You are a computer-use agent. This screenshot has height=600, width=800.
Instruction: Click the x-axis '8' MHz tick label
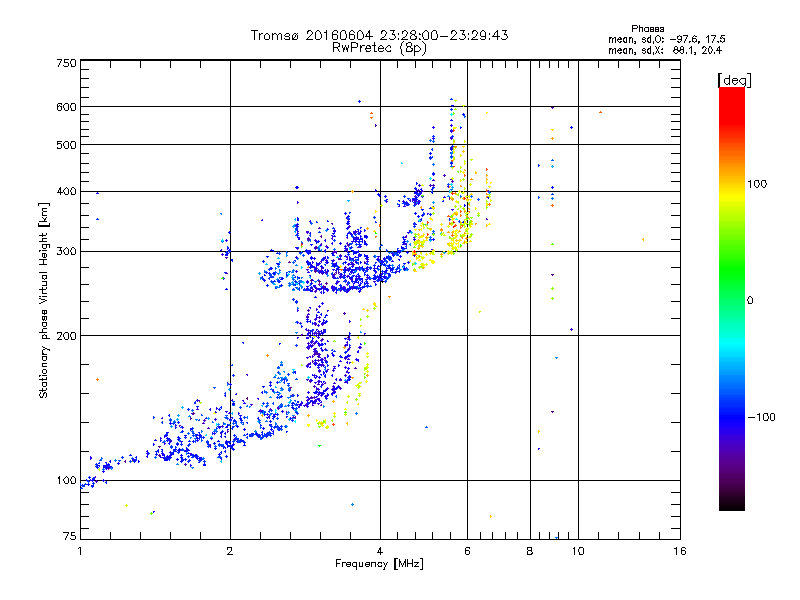pyautogui.click(x=530, y=551)
